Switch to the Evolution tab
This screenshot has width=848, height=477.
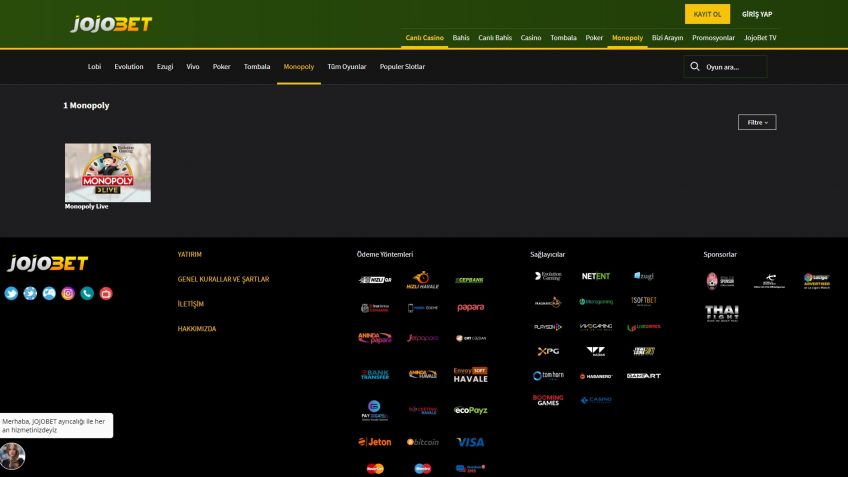(x=129, y=67)
